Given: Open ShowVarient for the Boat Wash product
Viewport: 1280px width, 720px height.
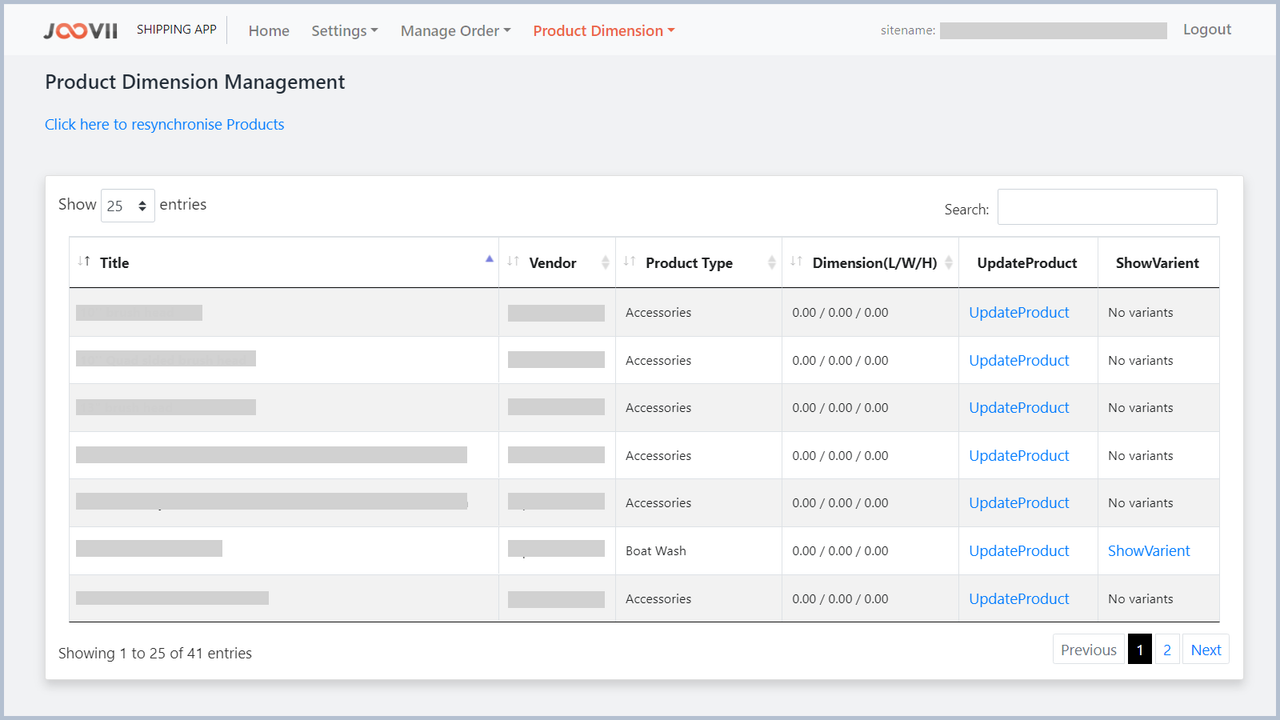Looking at the screenshot, I should coord(1148,550).
